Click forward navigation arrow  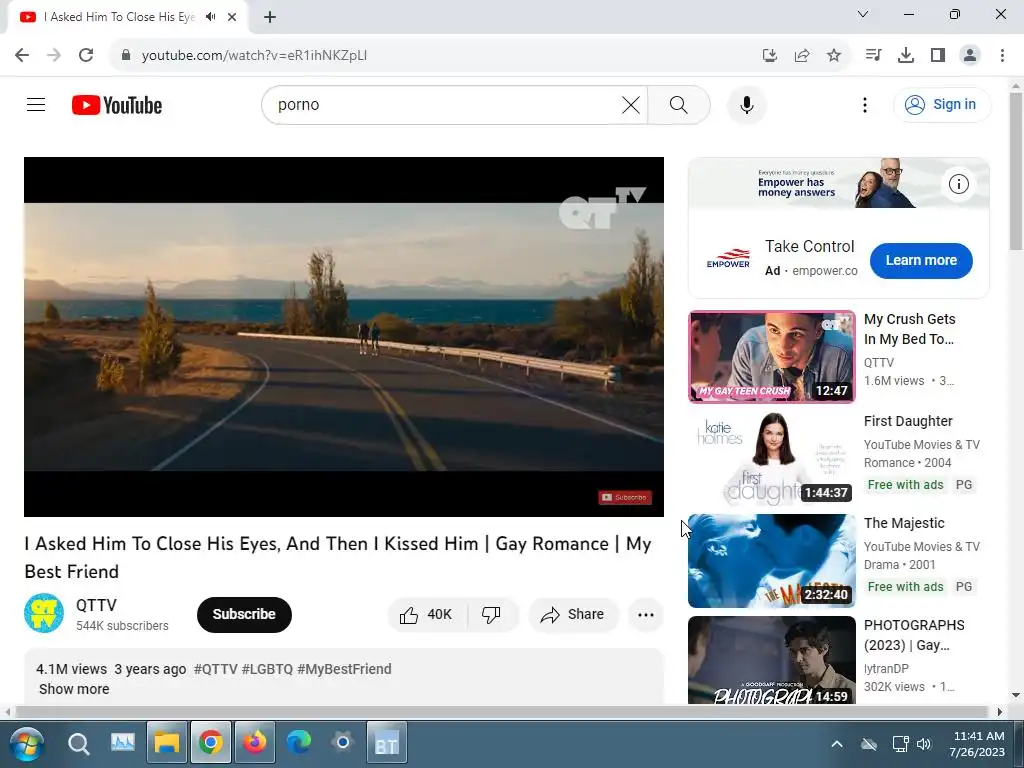[54, 55]
